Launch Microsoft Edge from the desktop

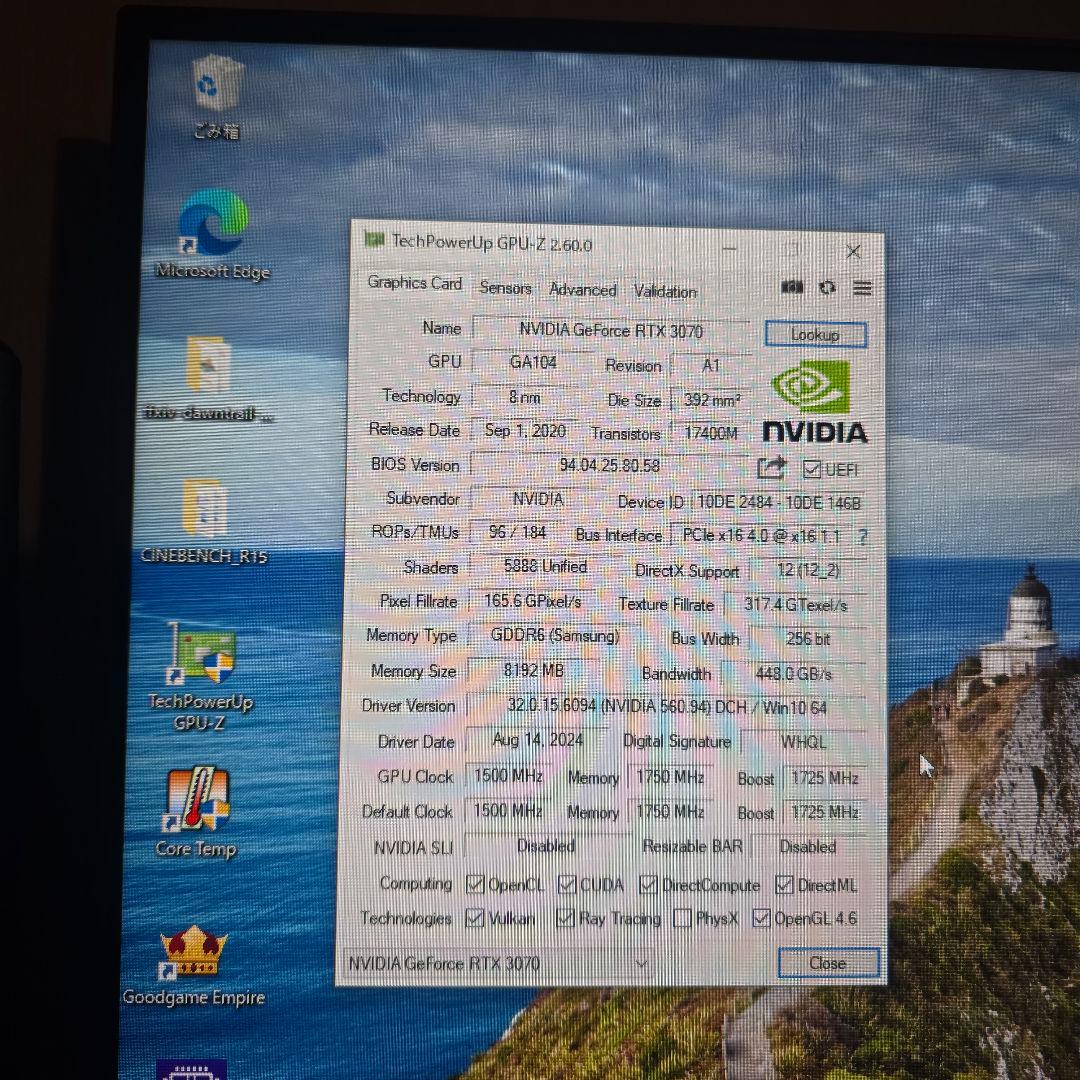pyautogui.click(x=213, y=222)
